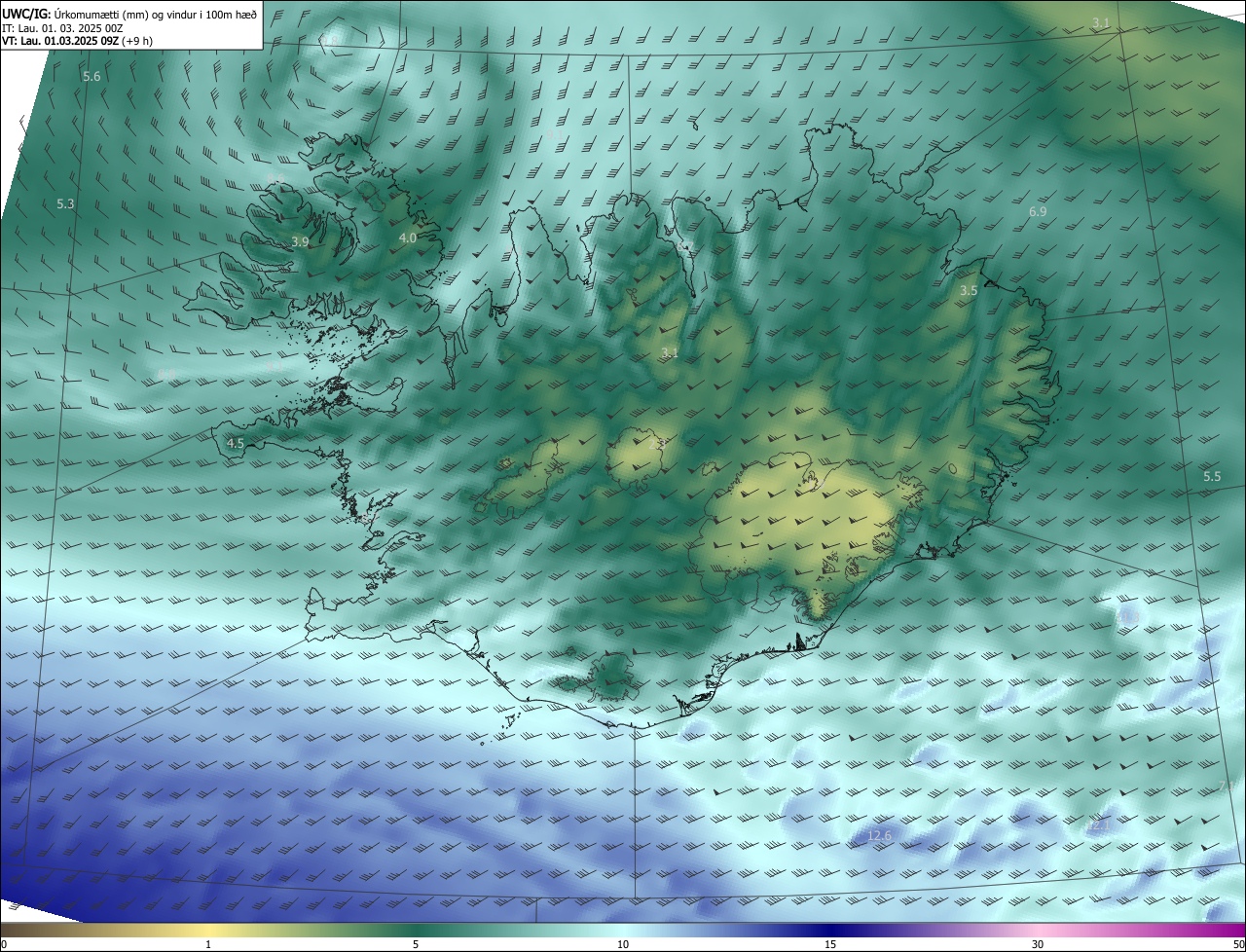This screenshot has width=1246, height=952.
Task: Click the 12.6 value label south of Iceland
Action: tap(879, 835)
